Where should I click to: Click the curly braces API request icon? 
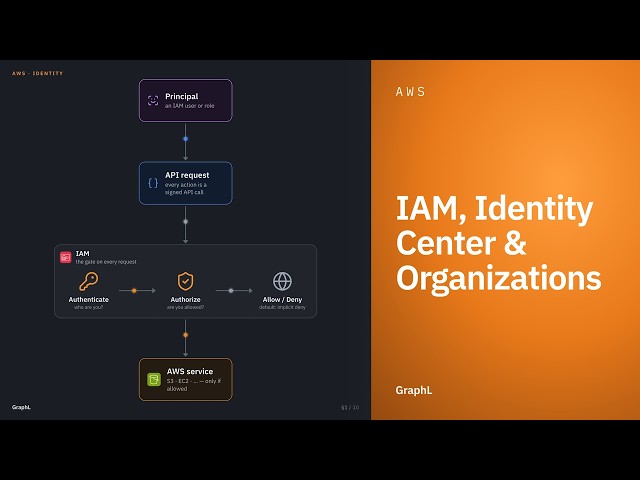point(153,183)
